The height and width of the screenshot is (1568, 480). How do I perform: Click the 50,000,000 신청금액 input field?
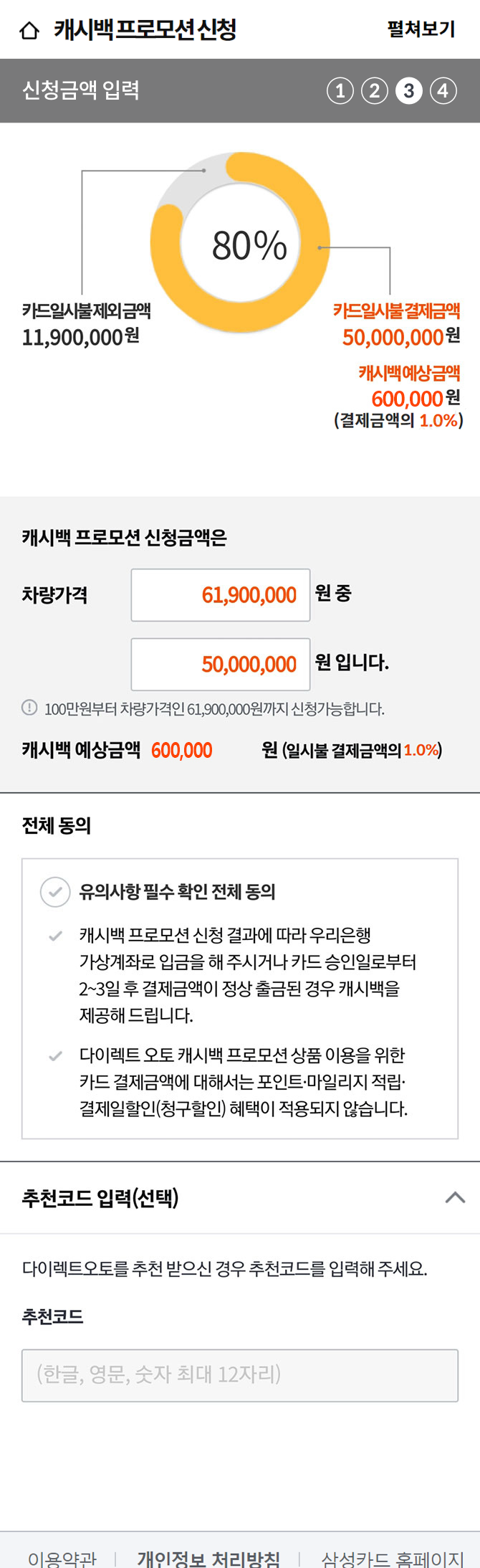pyautogui.click(x=221, y=664)
